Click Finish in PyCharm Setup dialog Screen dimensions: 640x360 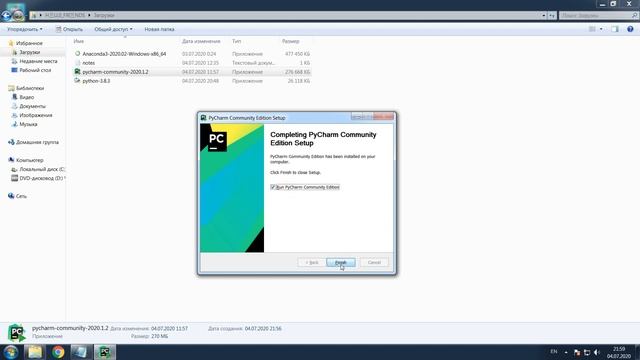(341, 262)
